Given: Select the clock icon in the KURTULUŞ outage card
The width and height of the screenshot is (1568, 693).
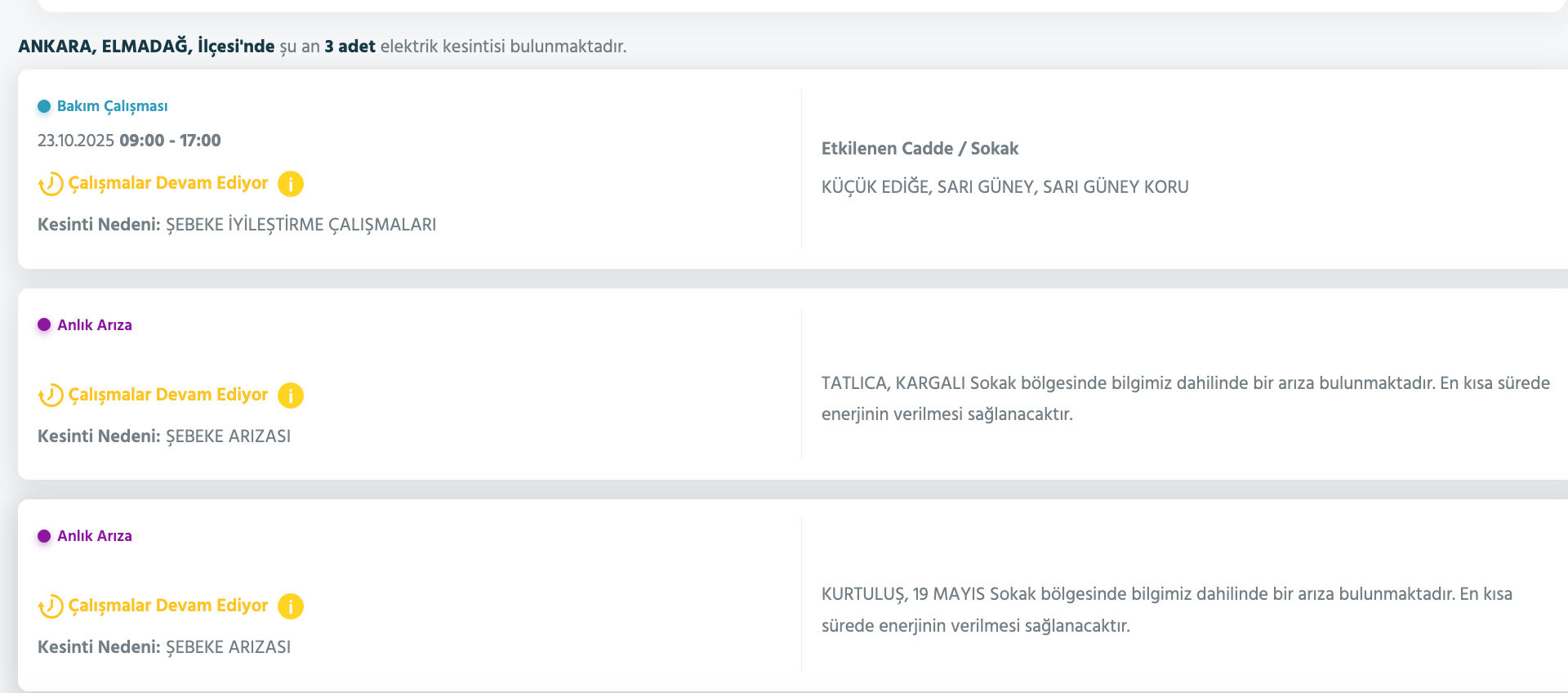Looking at the screenshot, I should click(x=49, y=606).
